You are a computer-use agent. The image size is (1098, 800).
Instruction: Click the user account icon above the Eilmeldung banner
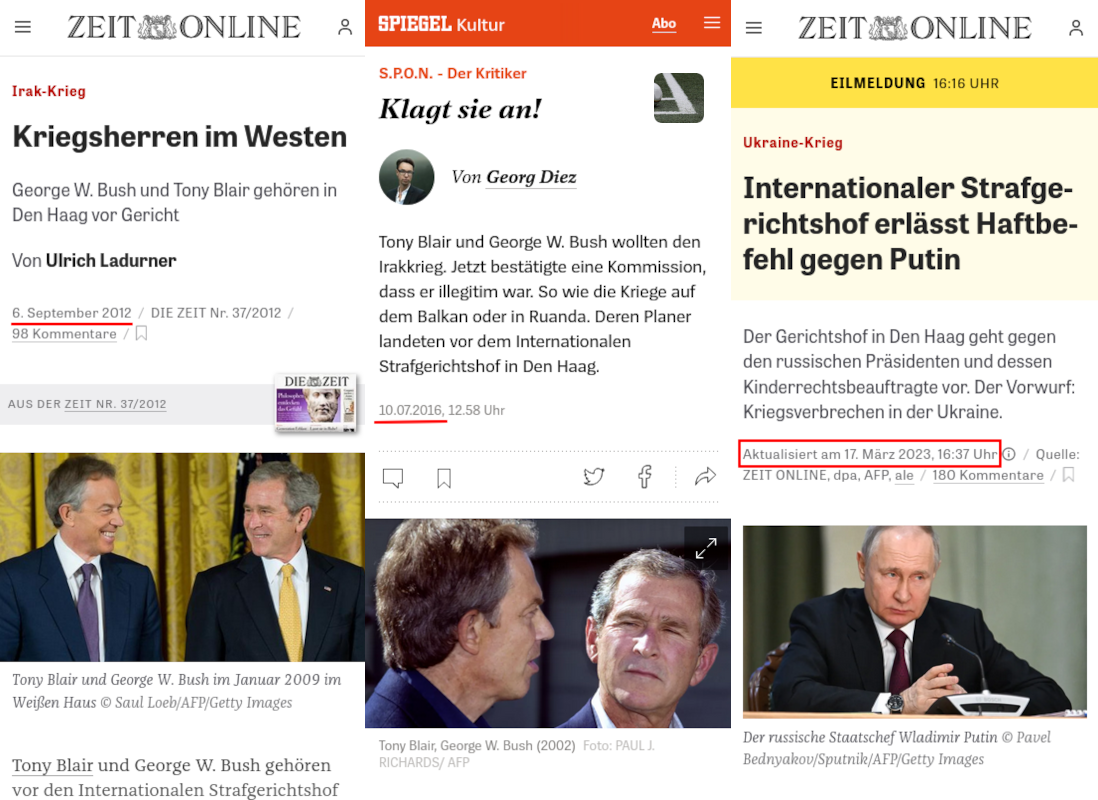[x=1076, y=27]
